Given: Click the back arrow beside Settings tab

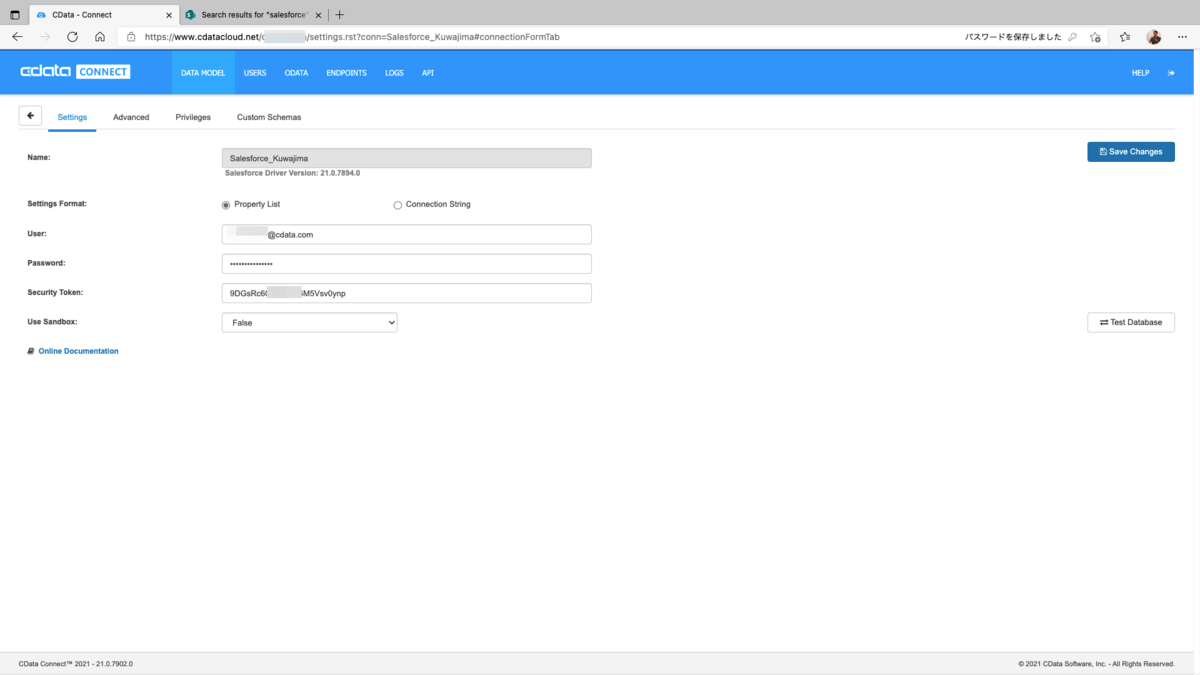Looking at the screenshot, I should (x=30, y=116).
